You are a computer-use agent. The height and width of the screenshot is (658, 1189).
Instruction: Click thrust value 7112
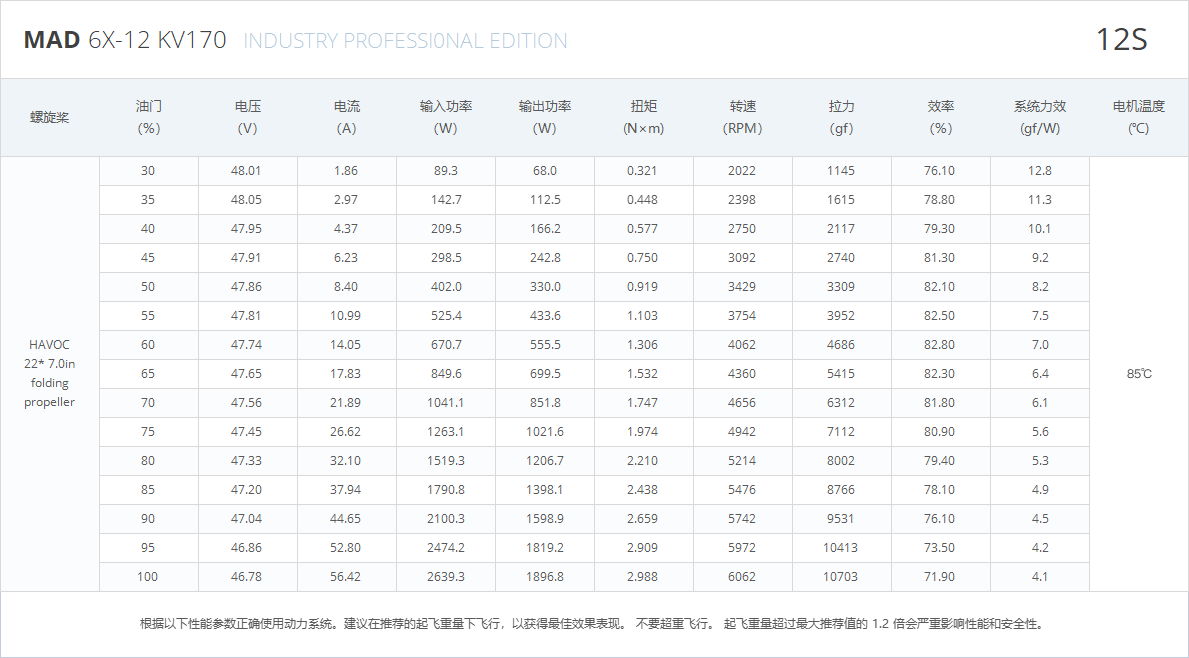(x=841, y=431)
